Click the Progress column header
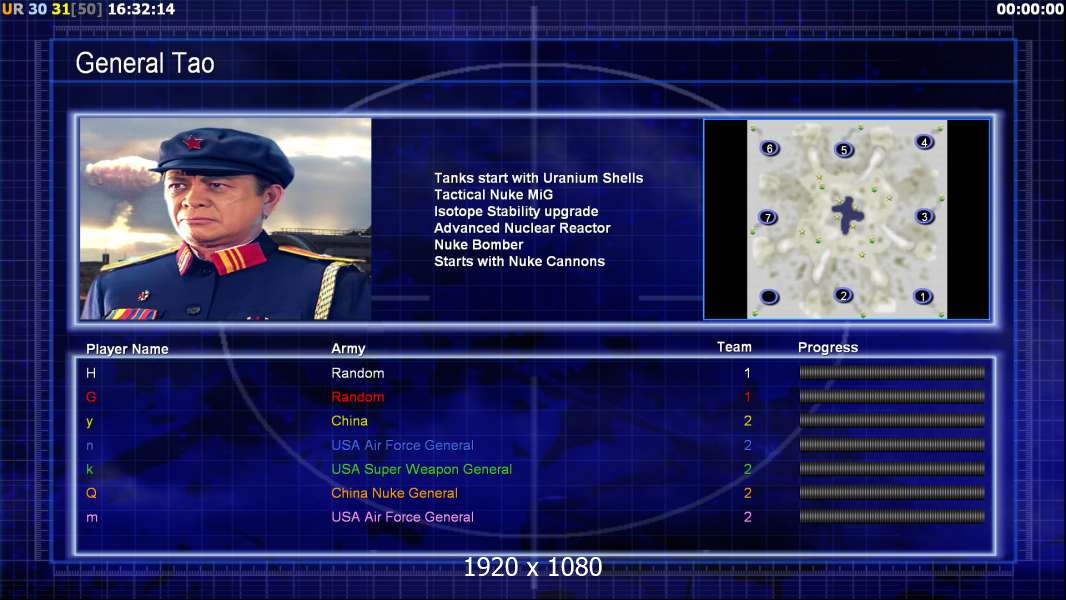Screen dimensions: 1066x600 pyautogui.click(x=828, y=347)
